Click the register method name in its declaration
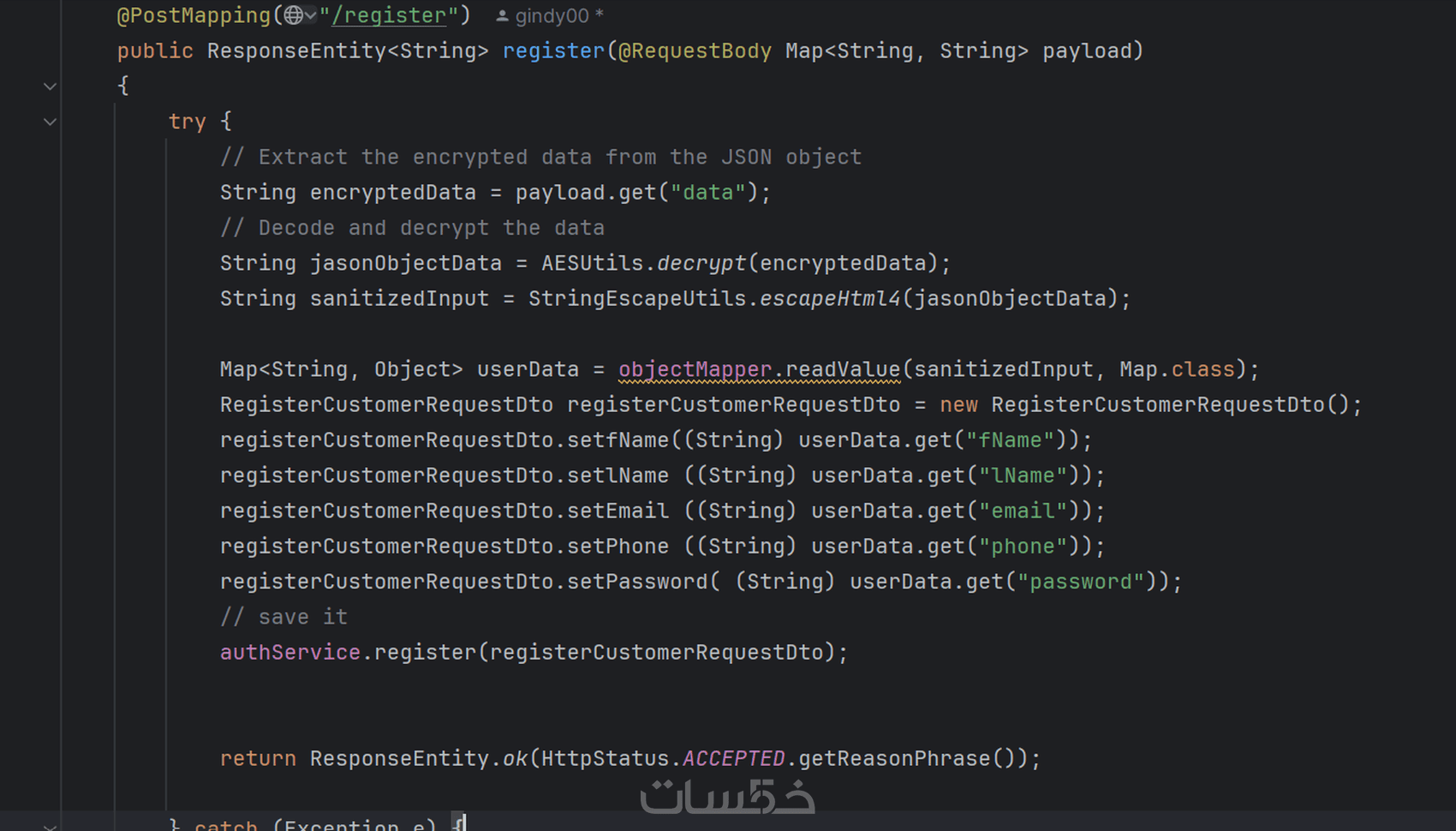 coord(553,51)
